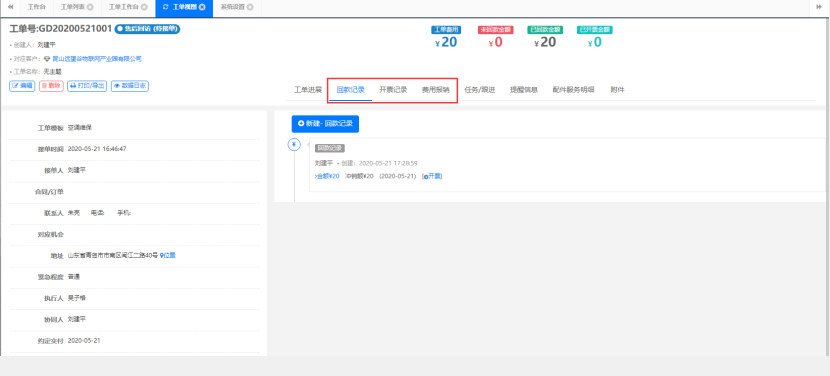830x376 pixels.
Task: Click 紧急程度 value 普通
Action: click(74, 276)
